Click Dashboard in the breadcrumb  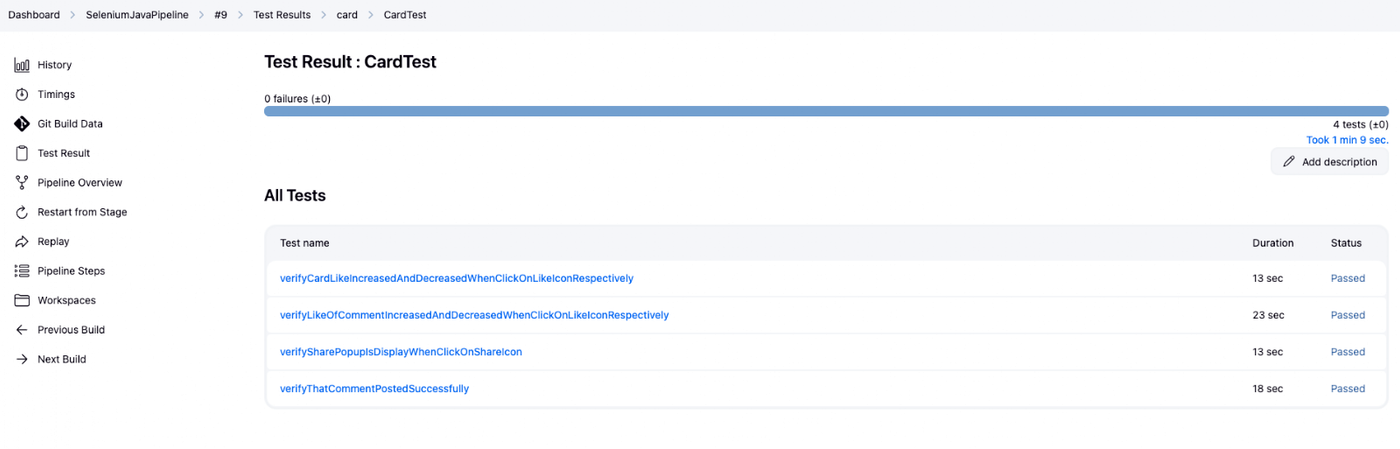point(34,15)
